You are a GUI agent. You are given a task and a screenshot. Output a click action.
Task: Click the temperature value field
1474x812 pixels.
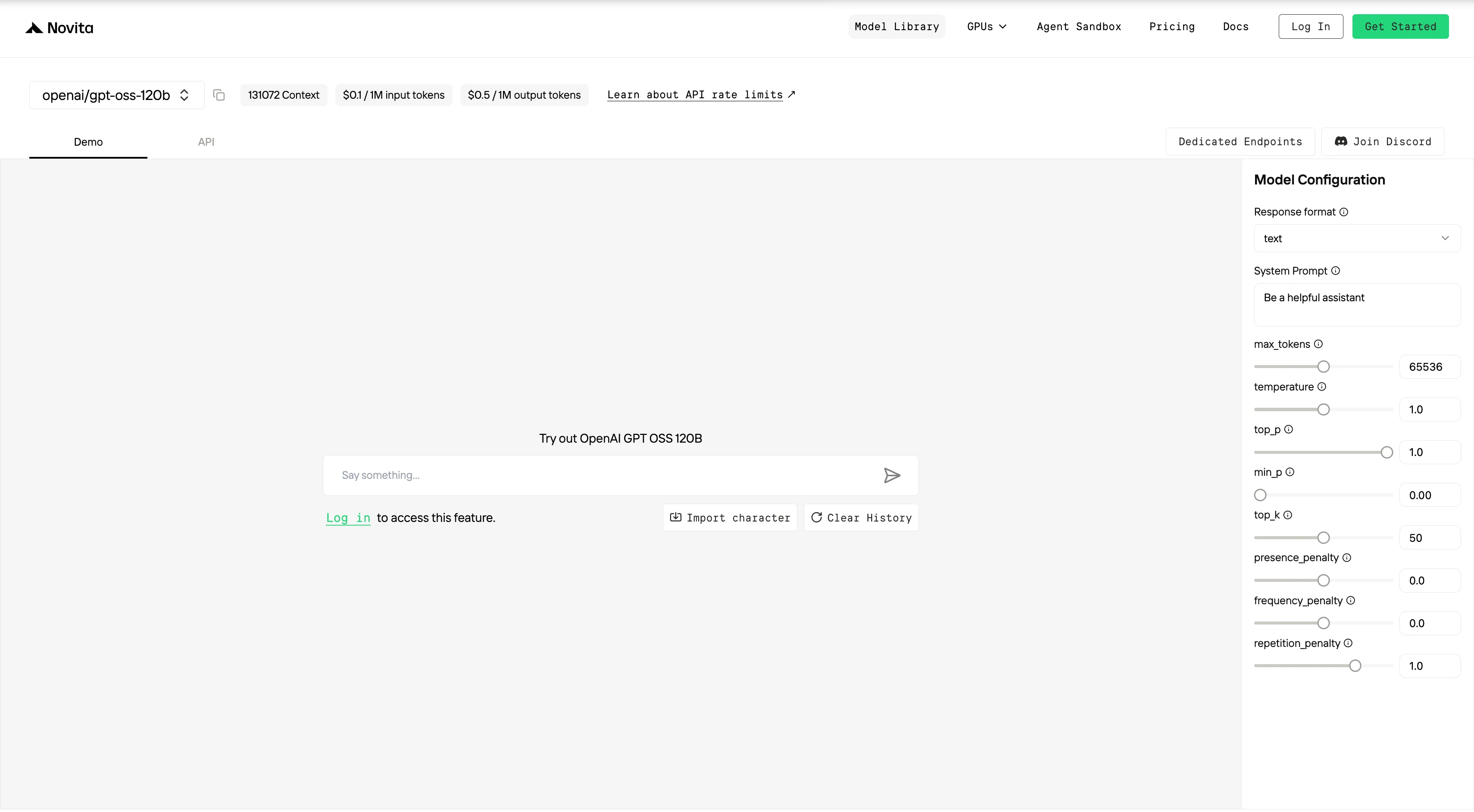coord(1429,410)
